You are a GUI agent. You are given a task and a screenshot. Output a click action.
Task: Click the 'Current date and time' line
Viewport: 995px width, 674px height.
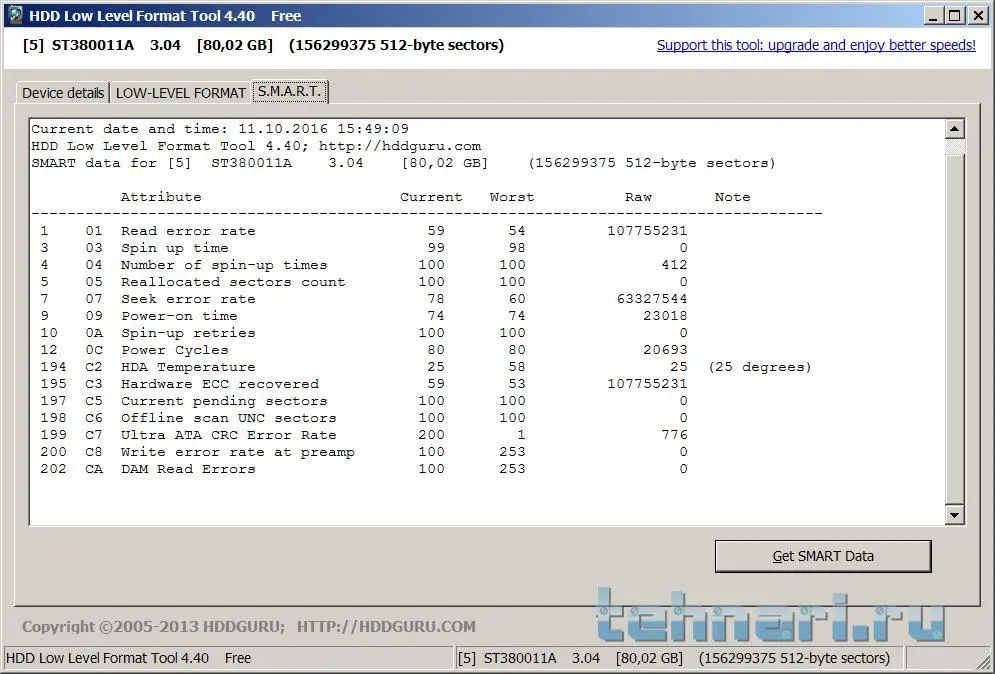point(220,129)
